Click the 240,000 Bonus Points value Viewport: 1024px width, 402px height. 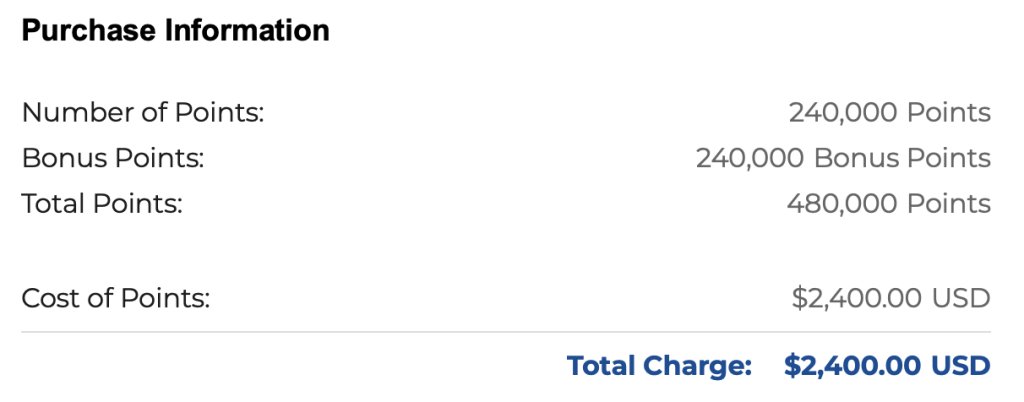click(x=843, y=158)
